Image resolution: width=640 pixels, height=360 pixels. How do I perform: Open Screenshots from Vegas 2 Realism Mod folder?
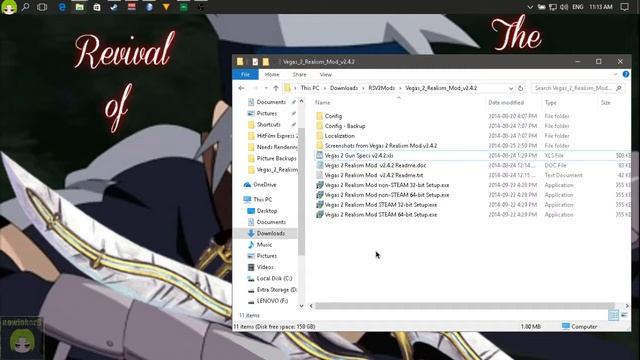[x=381, y=146]
